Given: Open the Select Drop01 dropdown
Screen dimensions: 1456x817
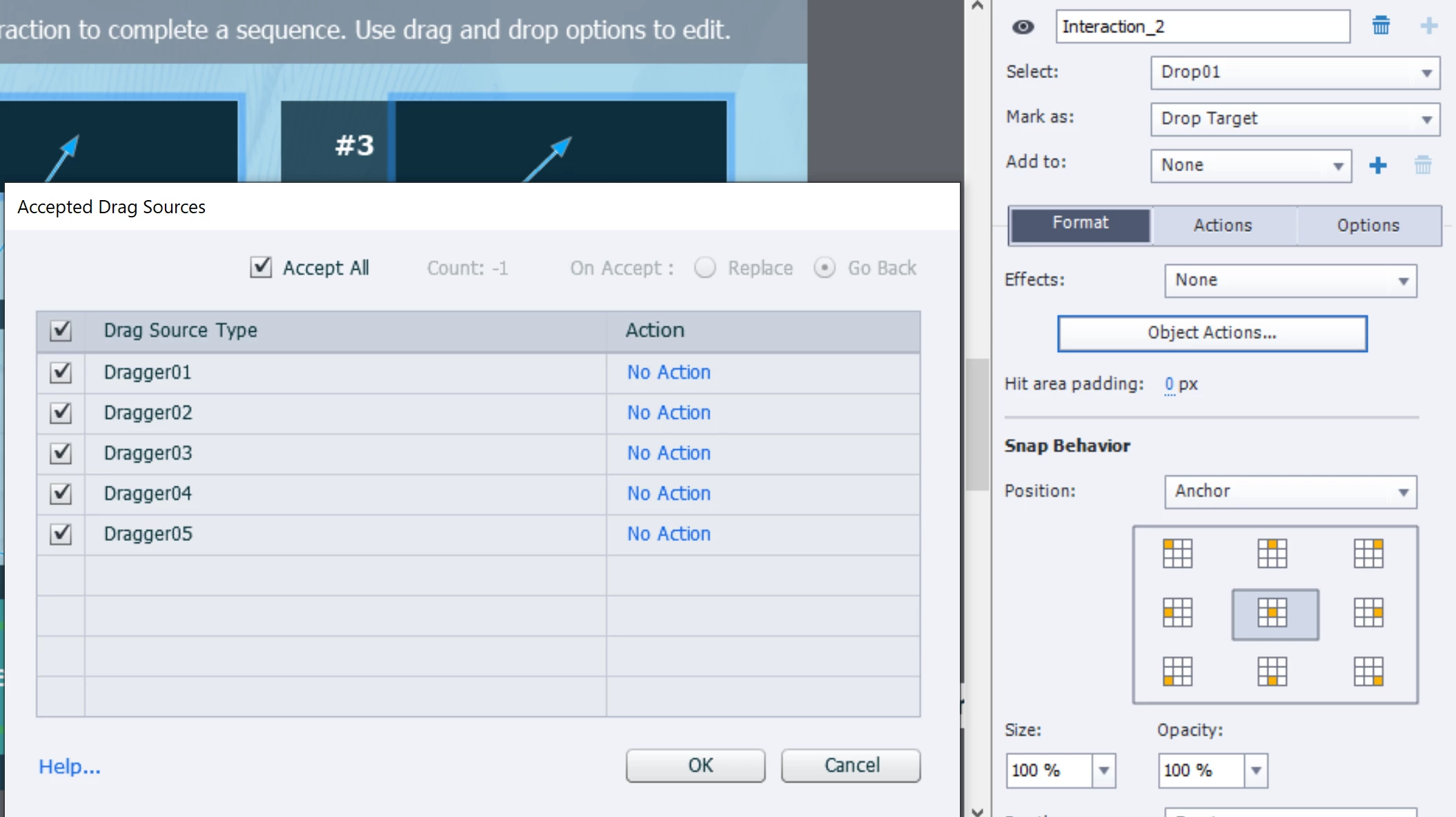Looking at the screenshot, I should [x=1295, y=72].
